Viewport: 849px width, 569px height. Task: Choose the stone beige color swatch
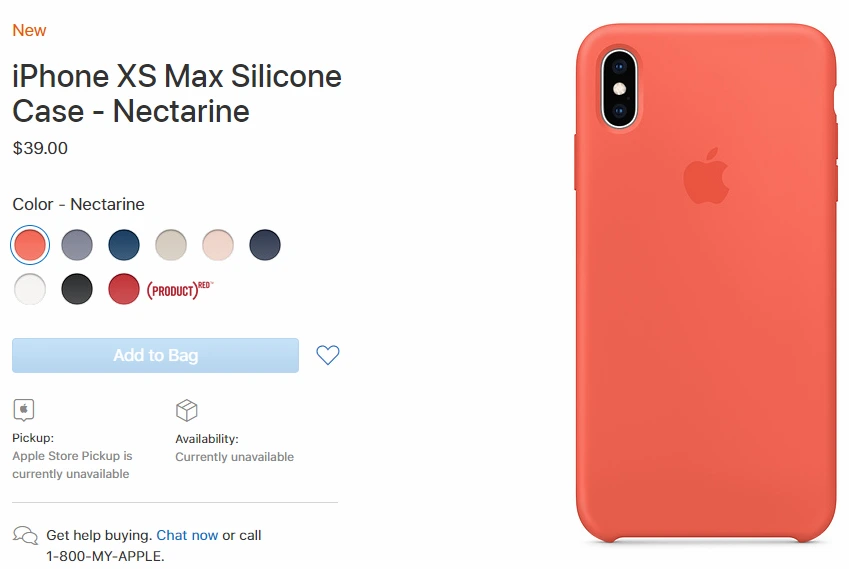(171, 245)
